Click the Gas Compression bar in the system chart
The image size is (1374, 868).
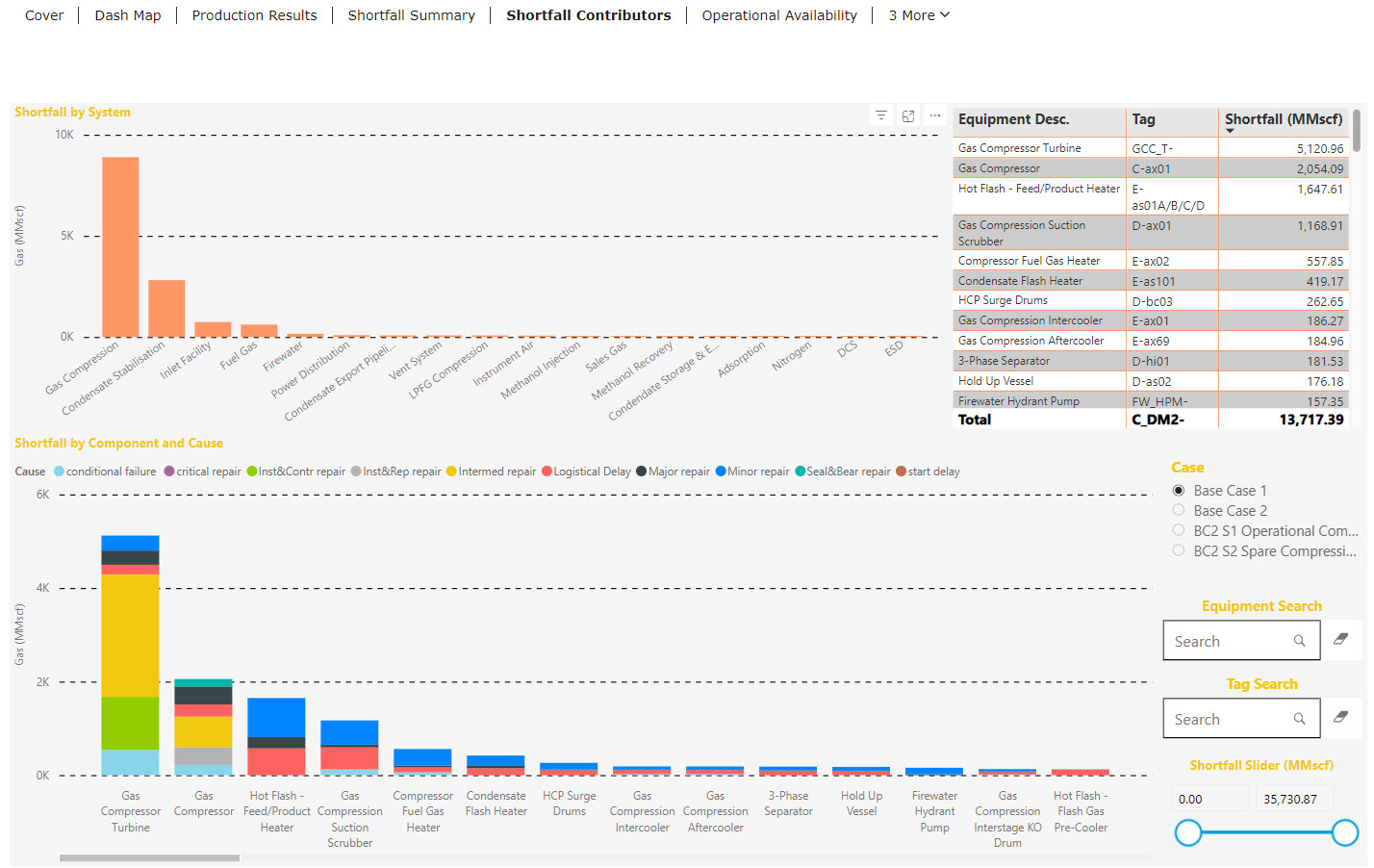(x=120, y=246)
